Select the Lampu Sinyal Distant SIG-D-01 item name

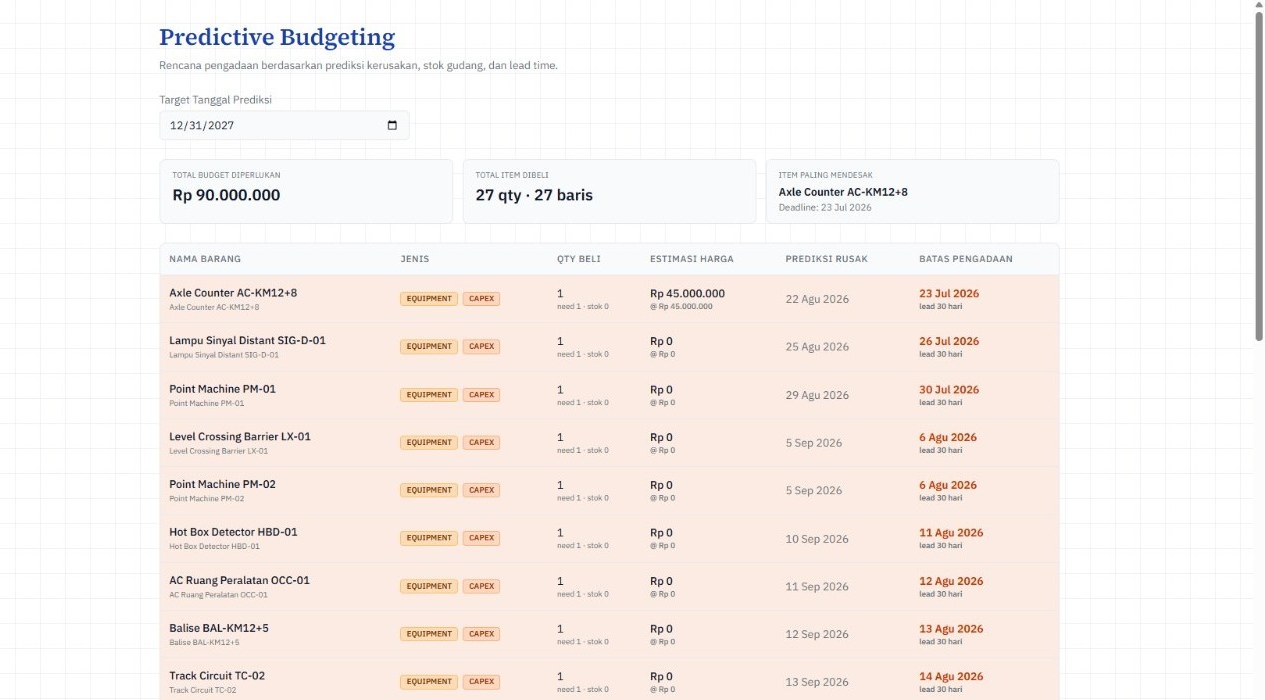(247, 340)
